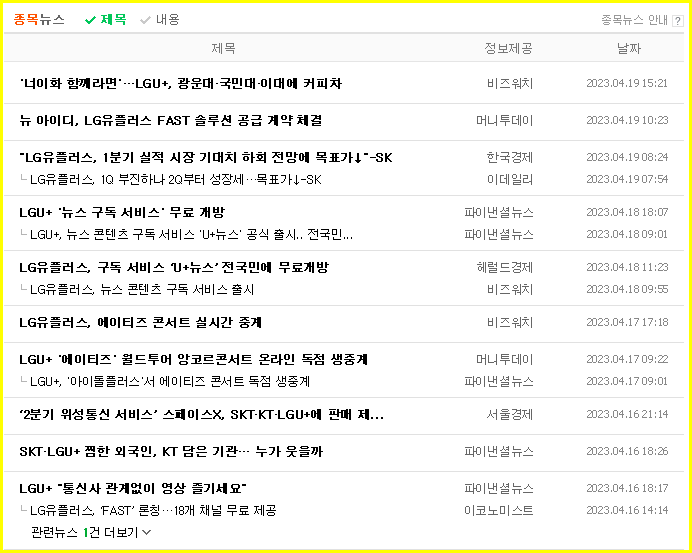The height and width of the screenshot is (553, 692).
Task: Click date 2023.04.16 14:14
Action: click(x=627, y=511)
